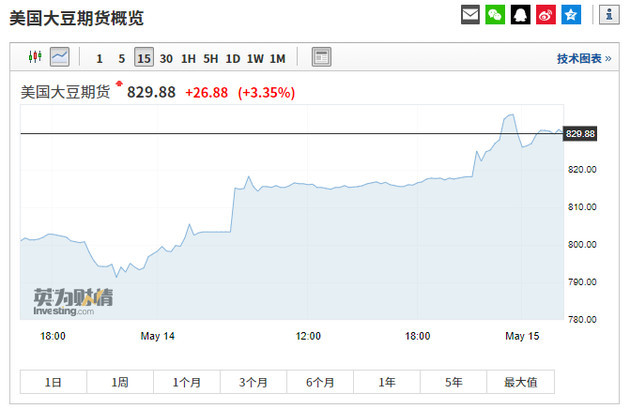Select the 3个月 time range tab
The height and width of the screenshot is (409, 630).
tap(253, 382)
